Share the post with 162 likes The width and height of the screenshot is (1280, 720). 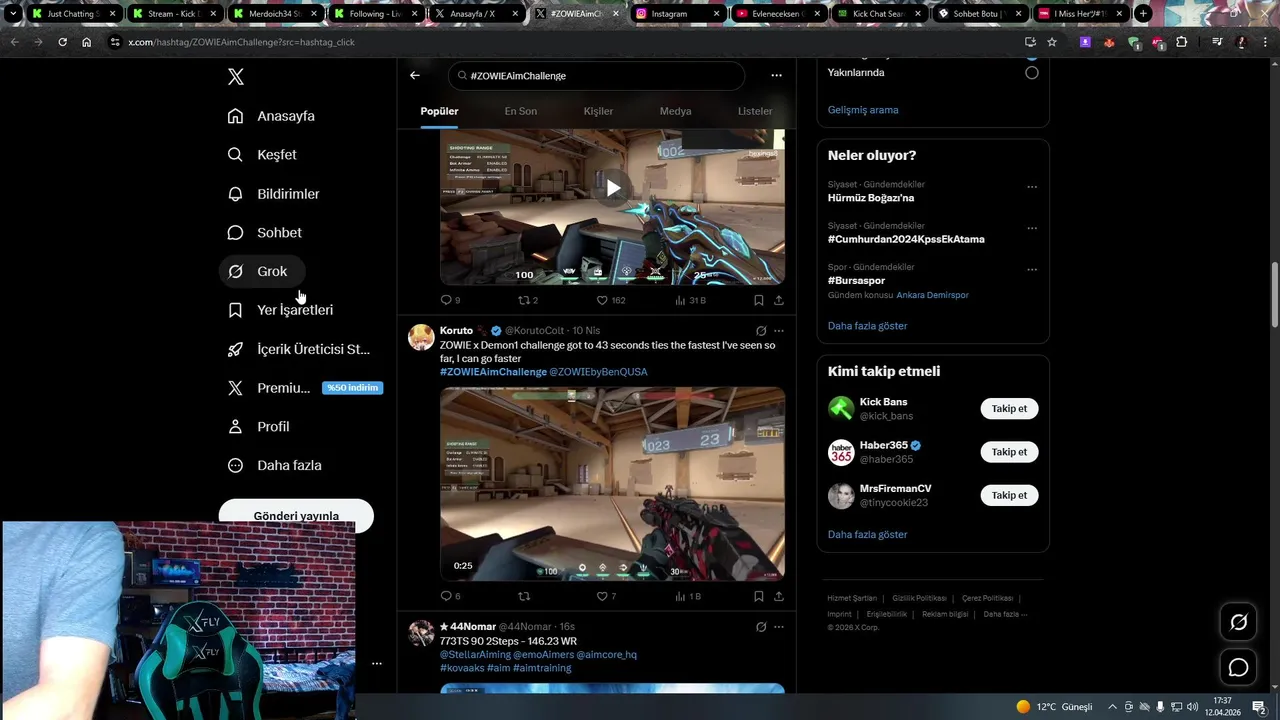click(x=779, y=300)
